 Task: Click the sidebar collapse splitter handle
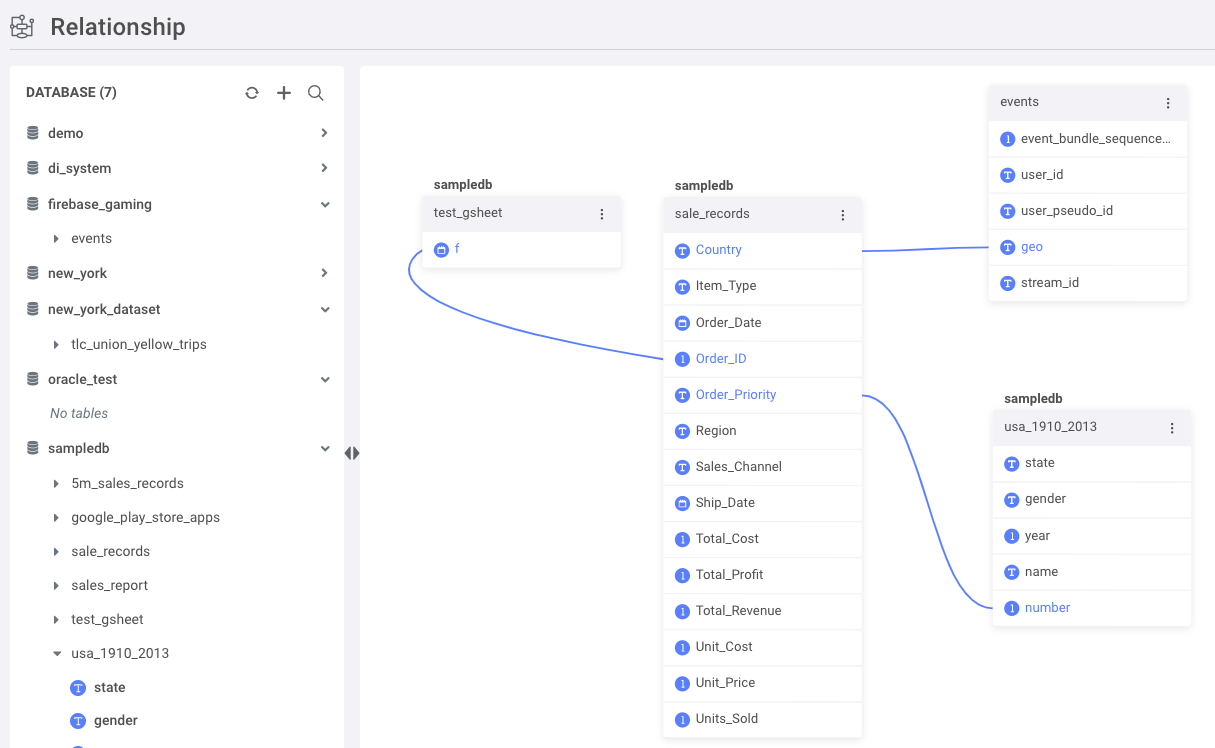[x=352, y=453]
